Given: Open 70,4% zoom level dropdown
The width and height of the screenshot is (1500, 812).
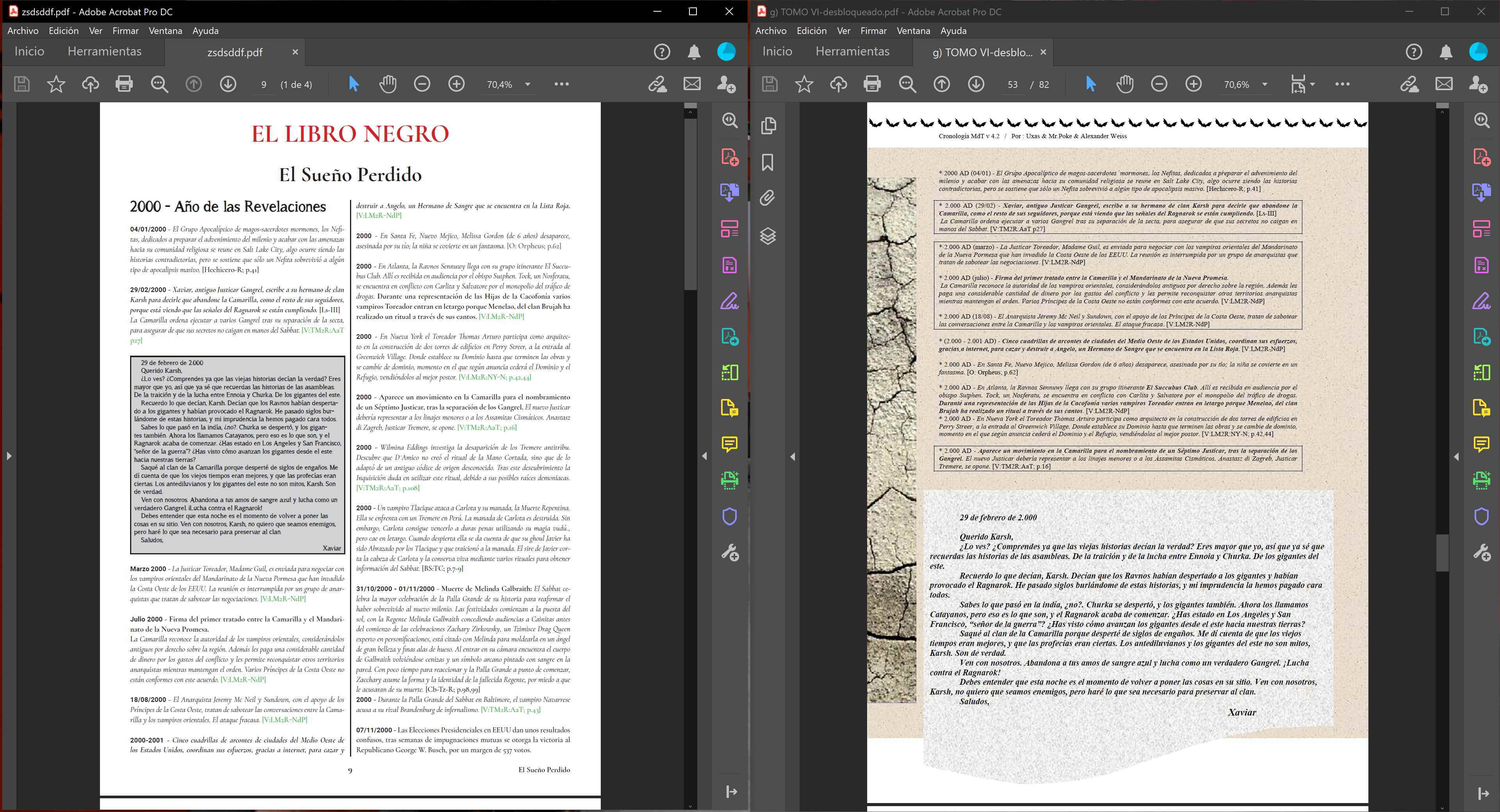Looking at the screenshot, I should click(528, 84).
